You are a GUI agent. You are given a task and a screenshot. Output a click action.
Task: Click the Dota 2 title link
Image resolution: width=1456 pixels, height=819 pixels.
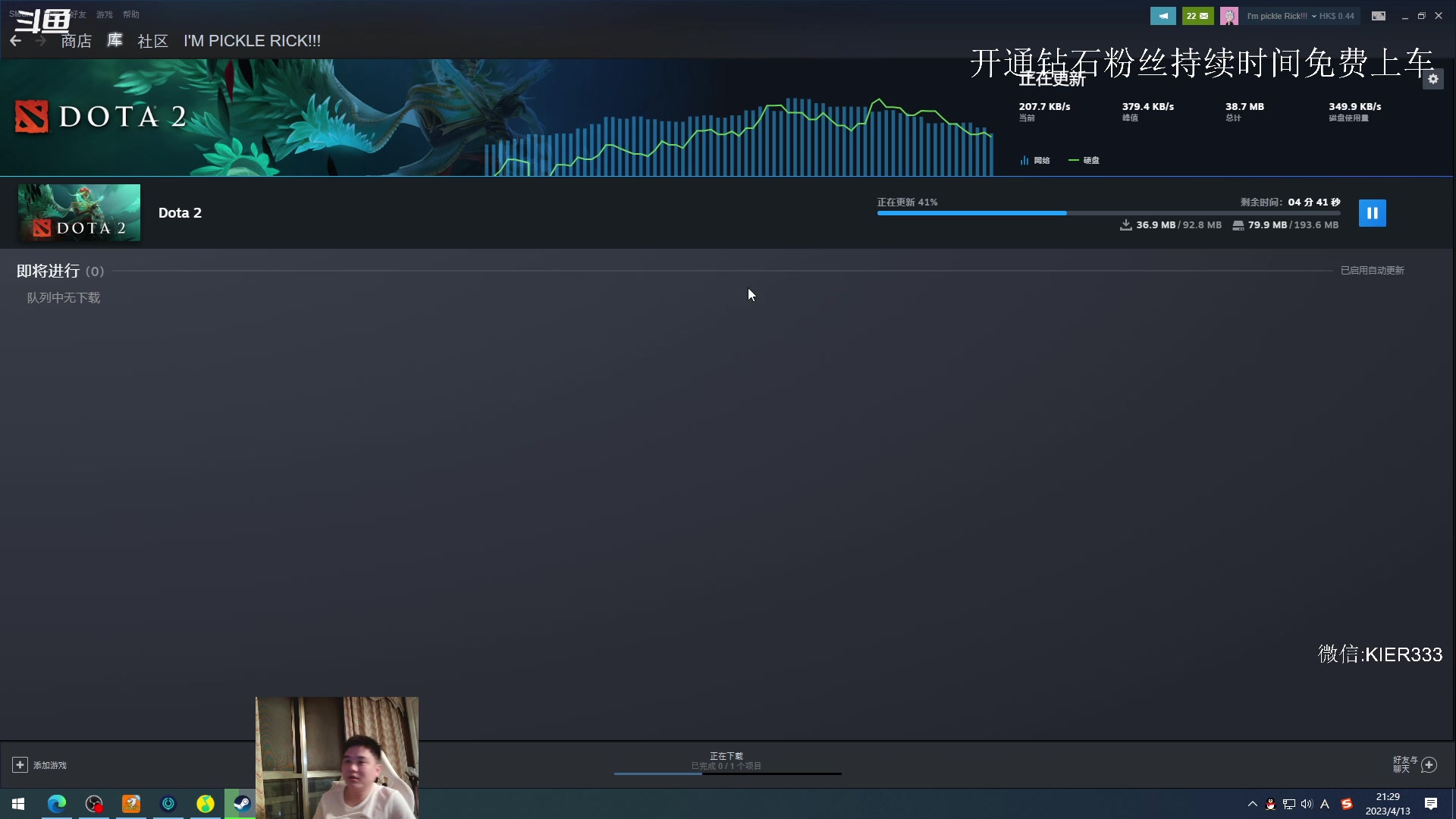tap(180, 213)
